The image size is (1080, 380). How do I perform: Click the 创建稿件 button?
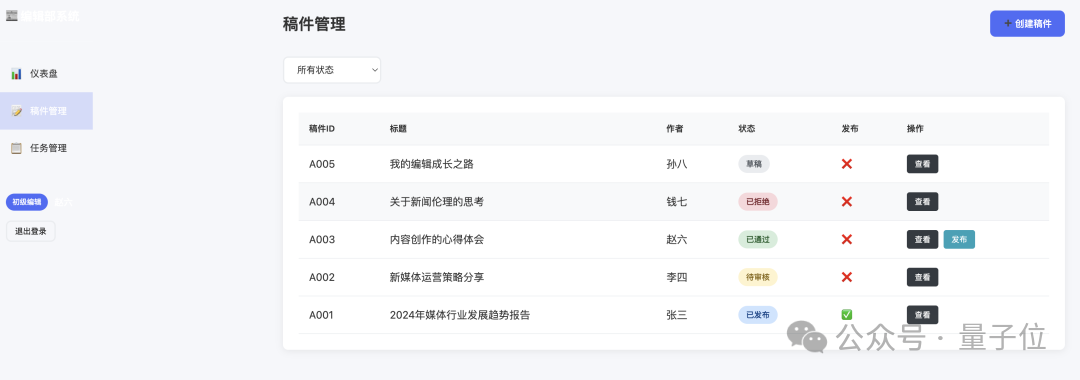point(1027,23)
